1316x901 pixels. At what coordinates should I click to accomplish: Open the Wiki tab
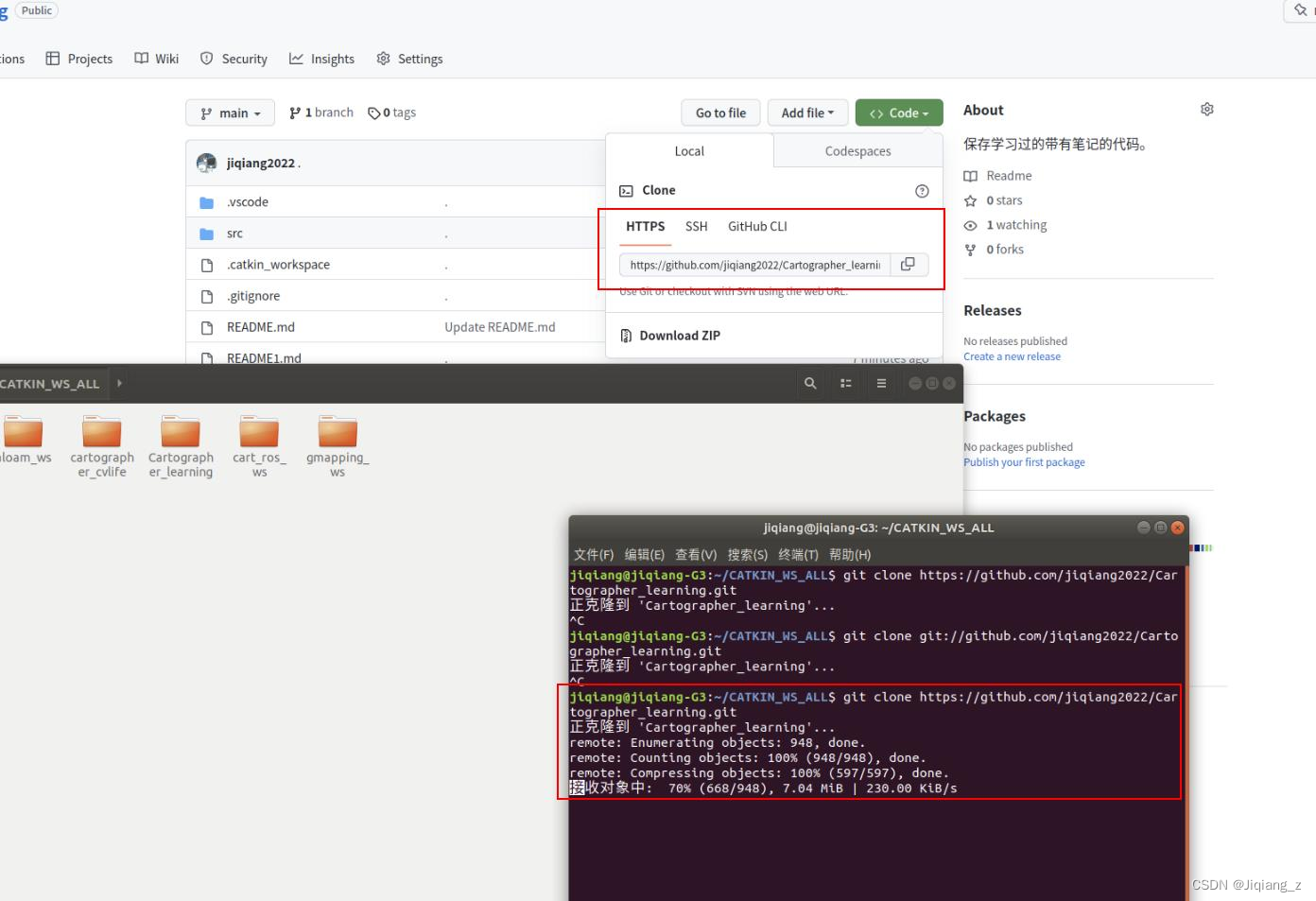(157, 59)
